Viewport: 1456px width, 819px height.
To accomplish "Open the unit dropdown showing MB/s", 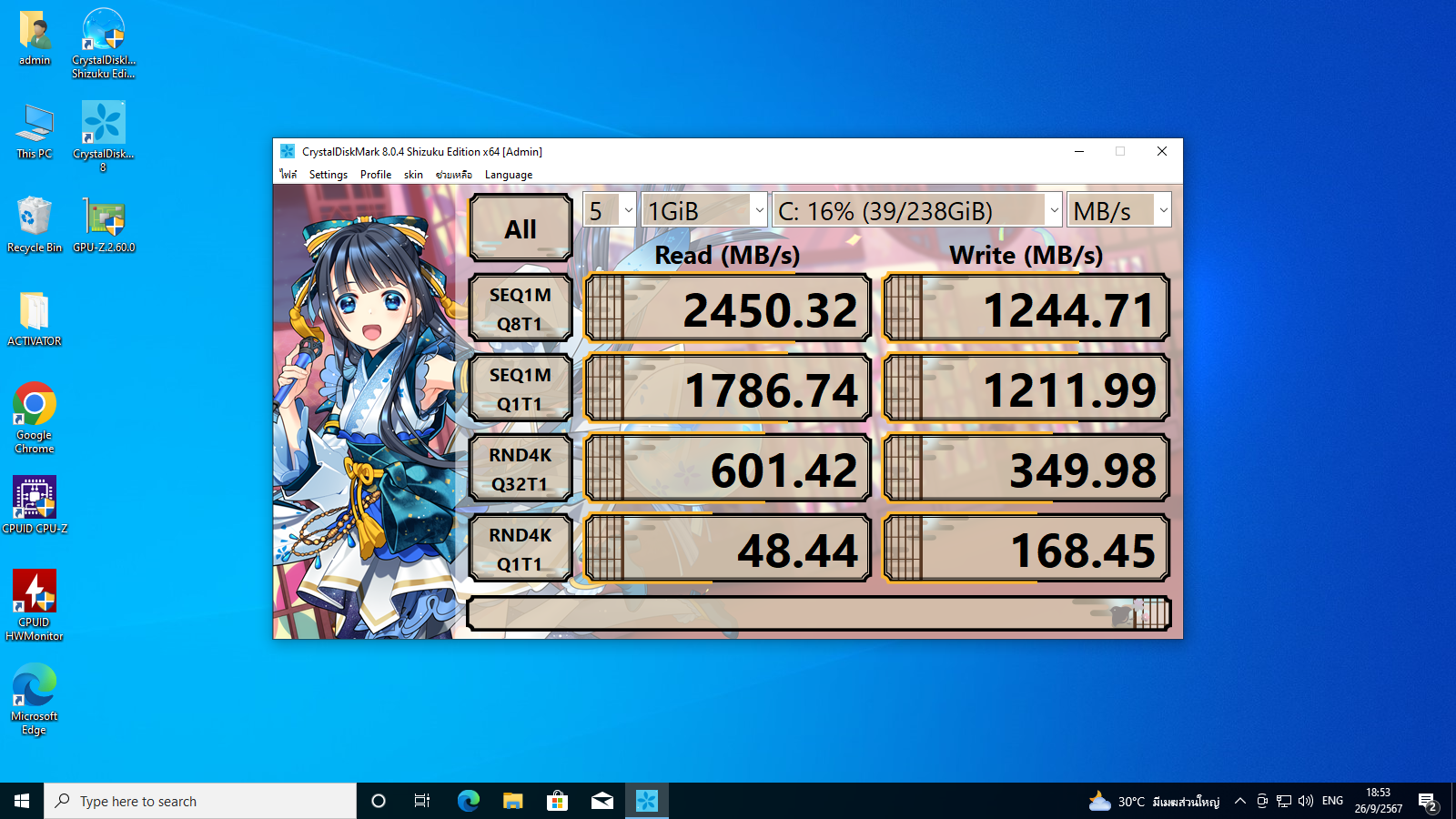I will tap(1119, 210).
